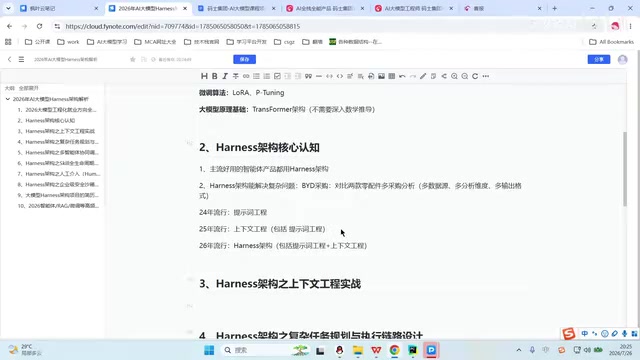
Task: Open the Windows Start menu
Action: point(209,350)
